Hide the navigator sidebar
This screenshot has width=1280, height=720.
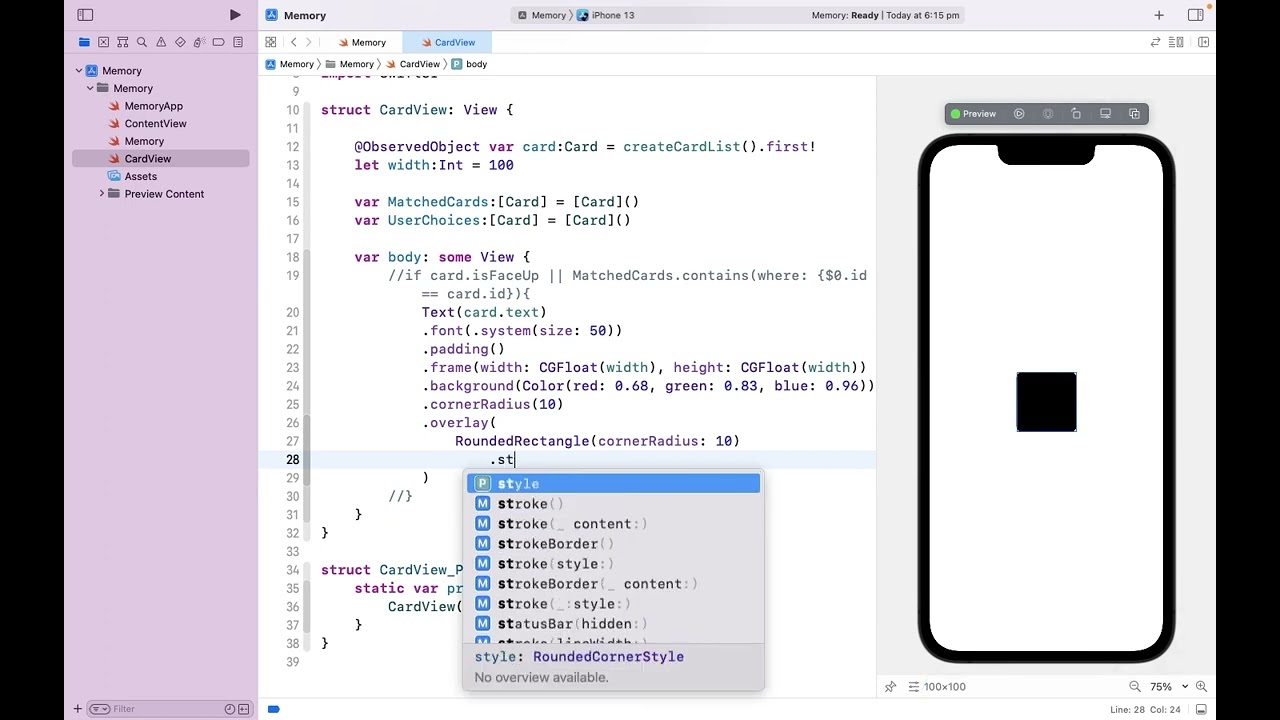tap(85, 15)
